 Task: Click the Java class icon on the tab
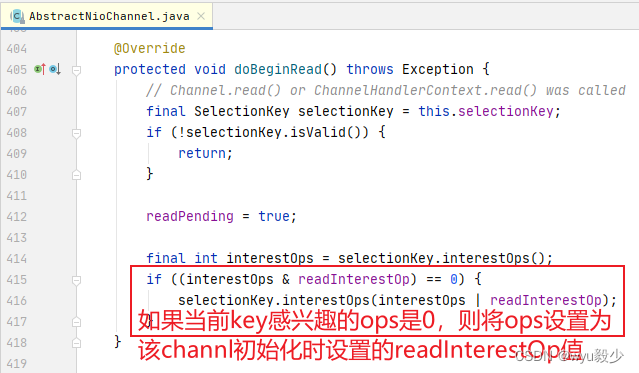tap(17, 16)
